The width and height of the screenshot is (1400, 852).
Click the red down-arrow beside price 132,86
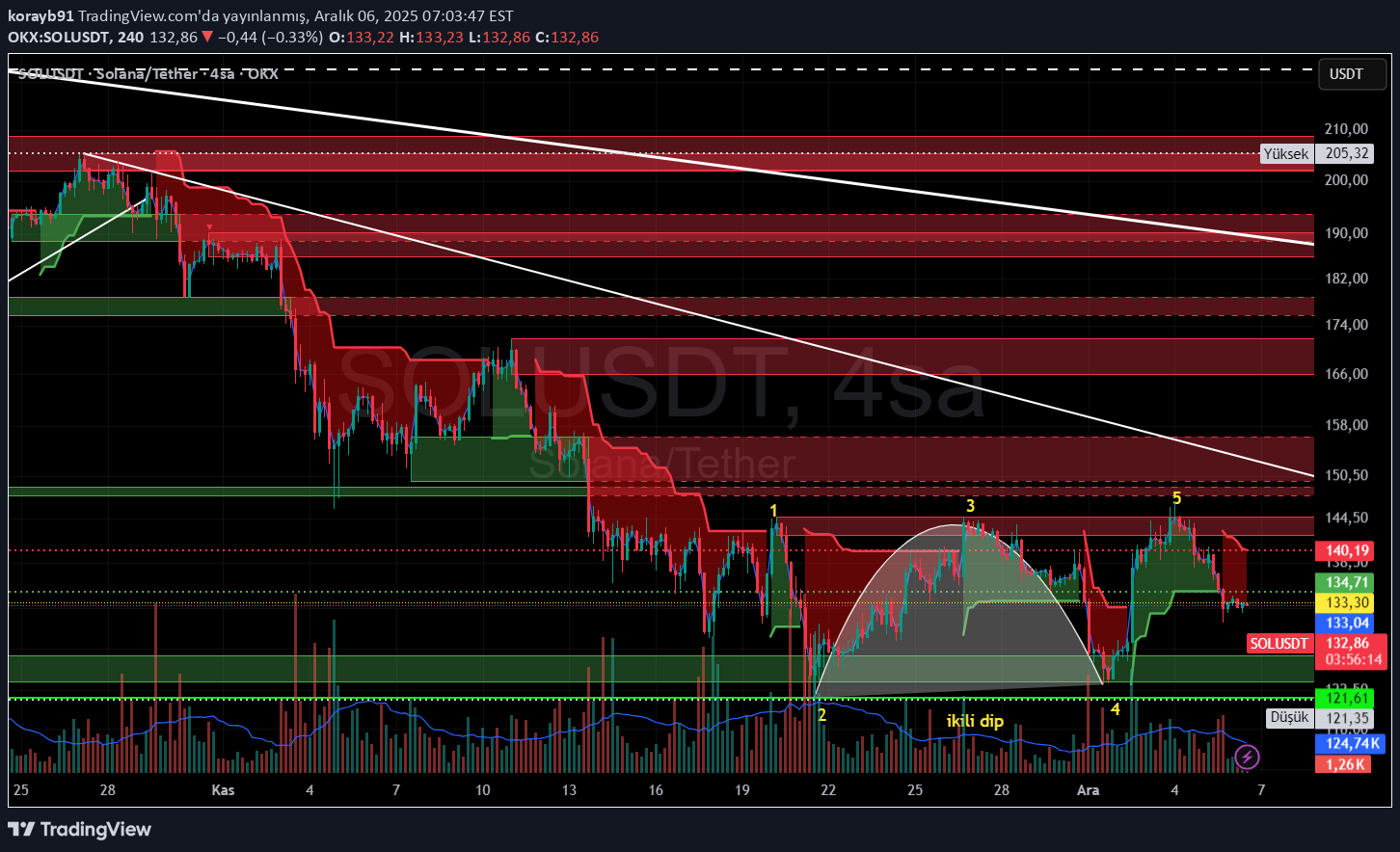tap(207, 38)
